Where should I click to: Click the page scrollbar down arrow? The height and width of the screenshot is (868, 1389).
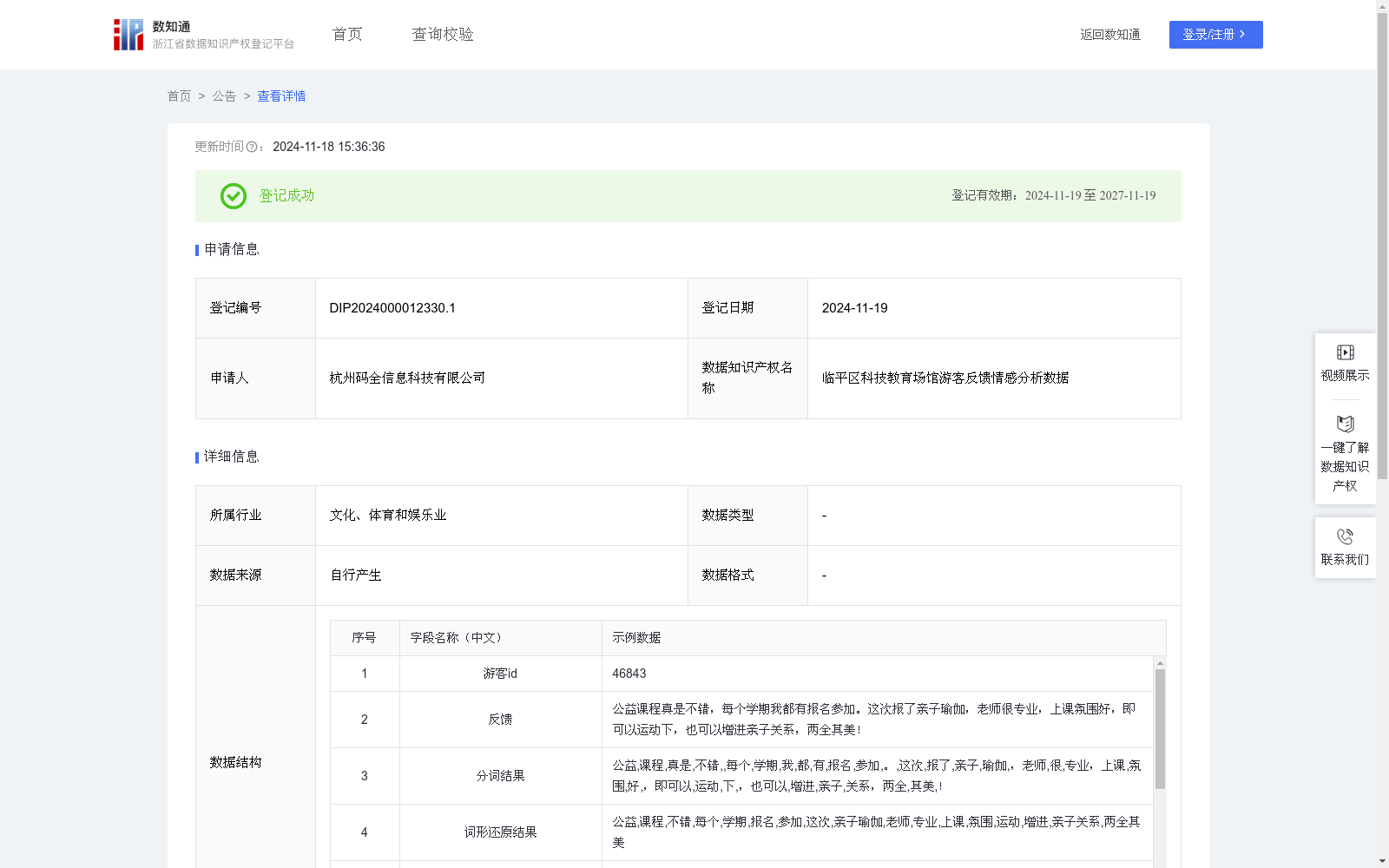pyautogui.click(x=1382, y=861)
